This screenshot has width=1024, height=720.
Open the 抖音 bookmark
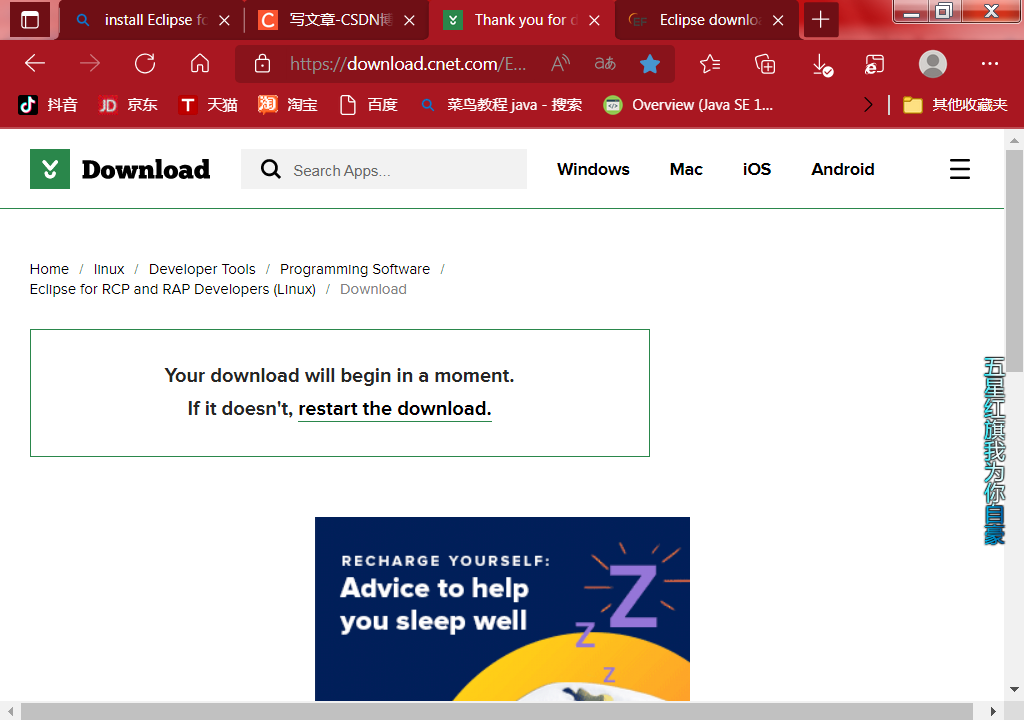(x=48, y=105)
